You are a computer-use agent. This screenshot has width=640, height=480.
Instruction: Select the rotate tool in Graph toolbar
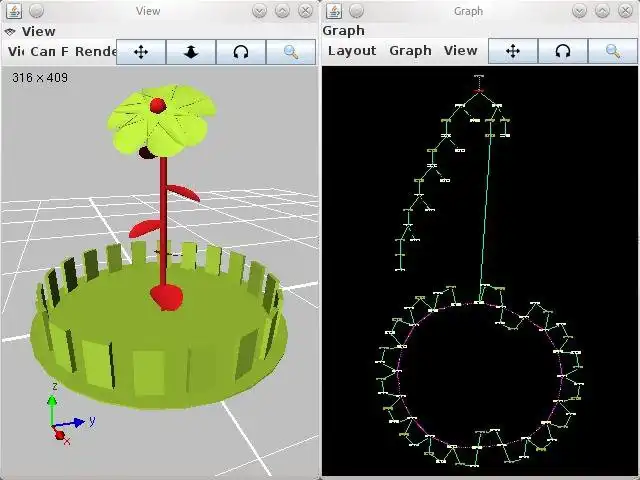click(x=562, y=51)
